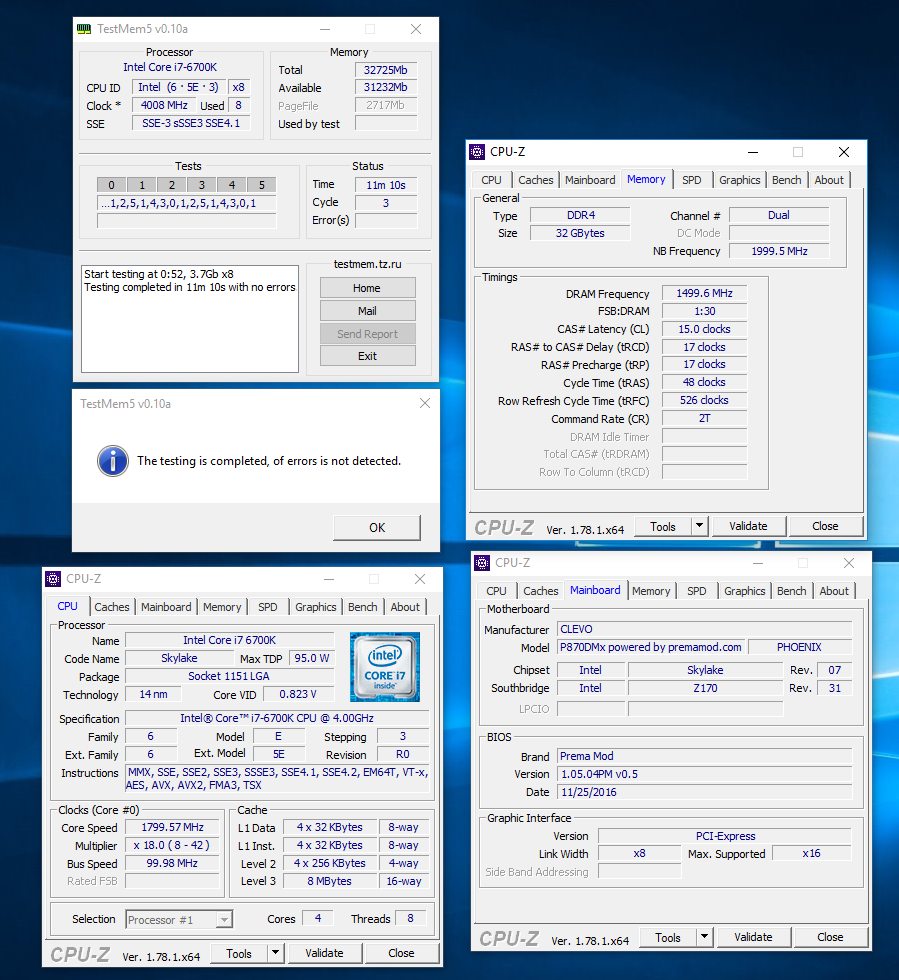Click Specification field i7-6700K CPU
Screen dimensions: 899x980
click(277, 719)
